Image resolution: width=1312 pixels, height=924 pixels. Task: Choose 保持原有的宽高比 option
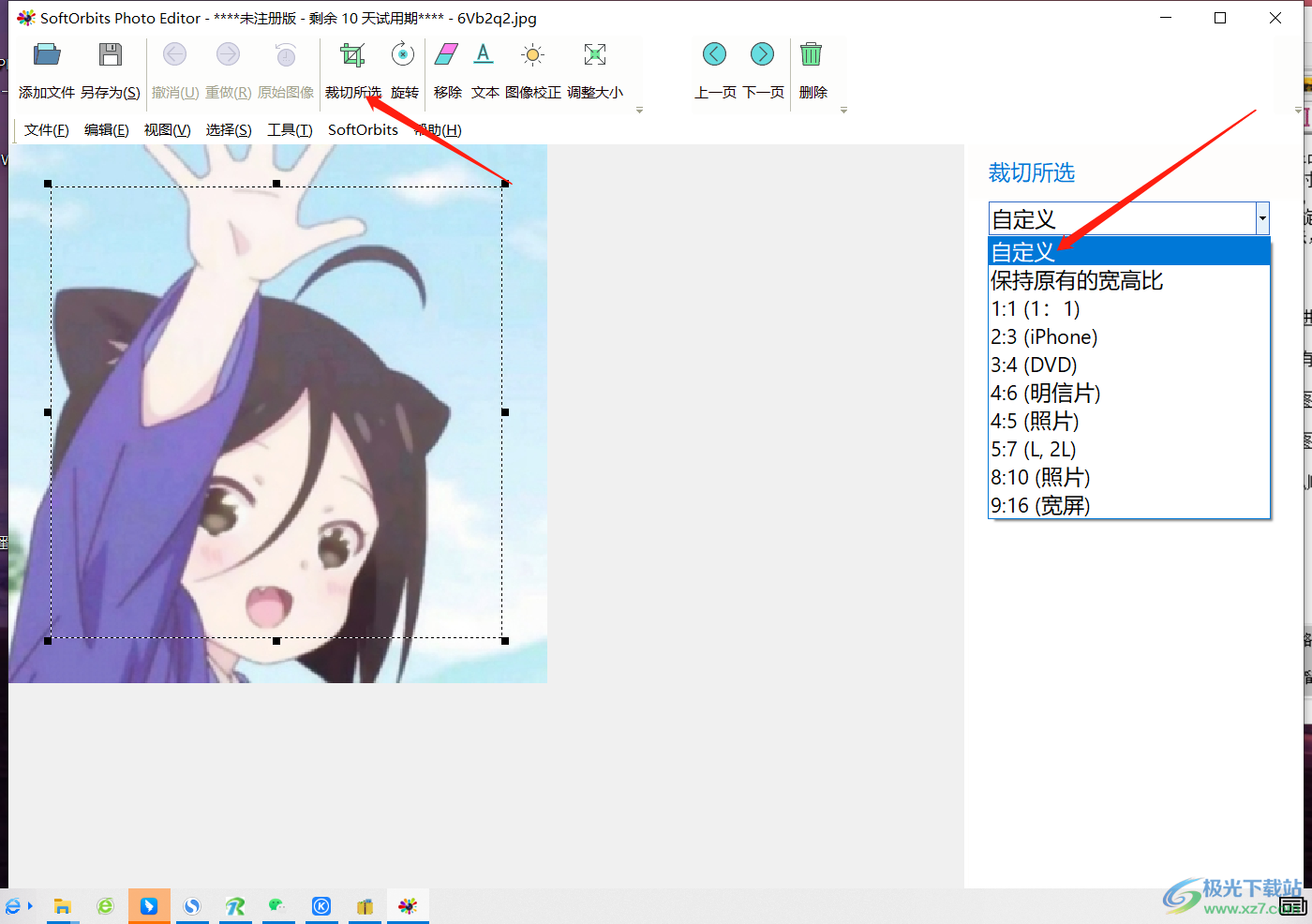click(1129, 280)
